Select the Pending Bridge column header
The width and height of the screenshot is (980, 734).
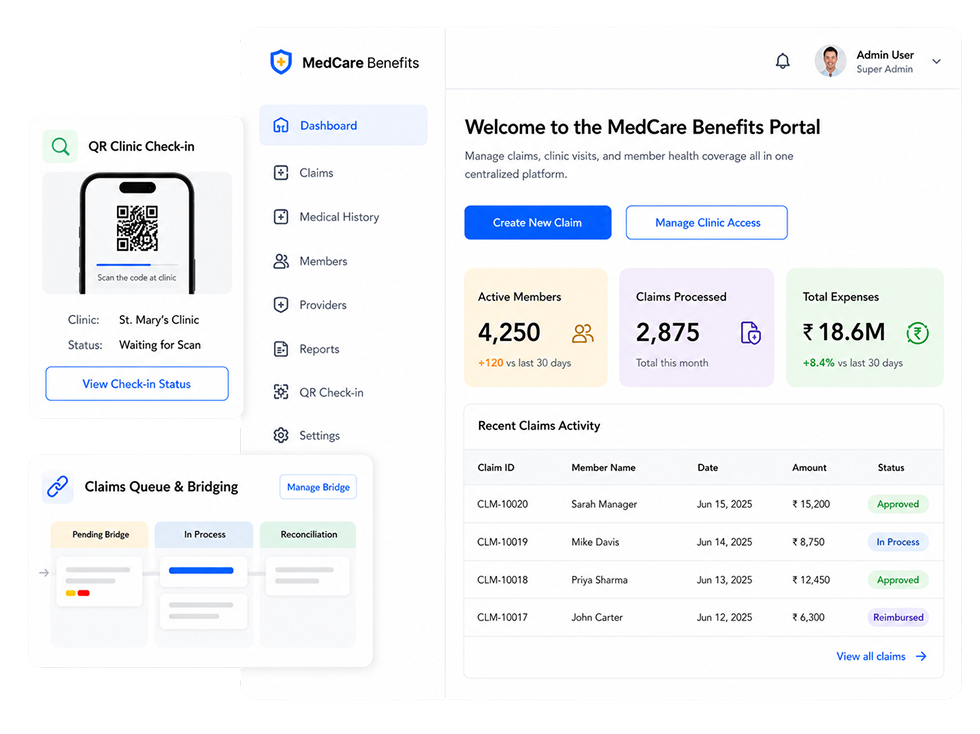pos(100,535)
